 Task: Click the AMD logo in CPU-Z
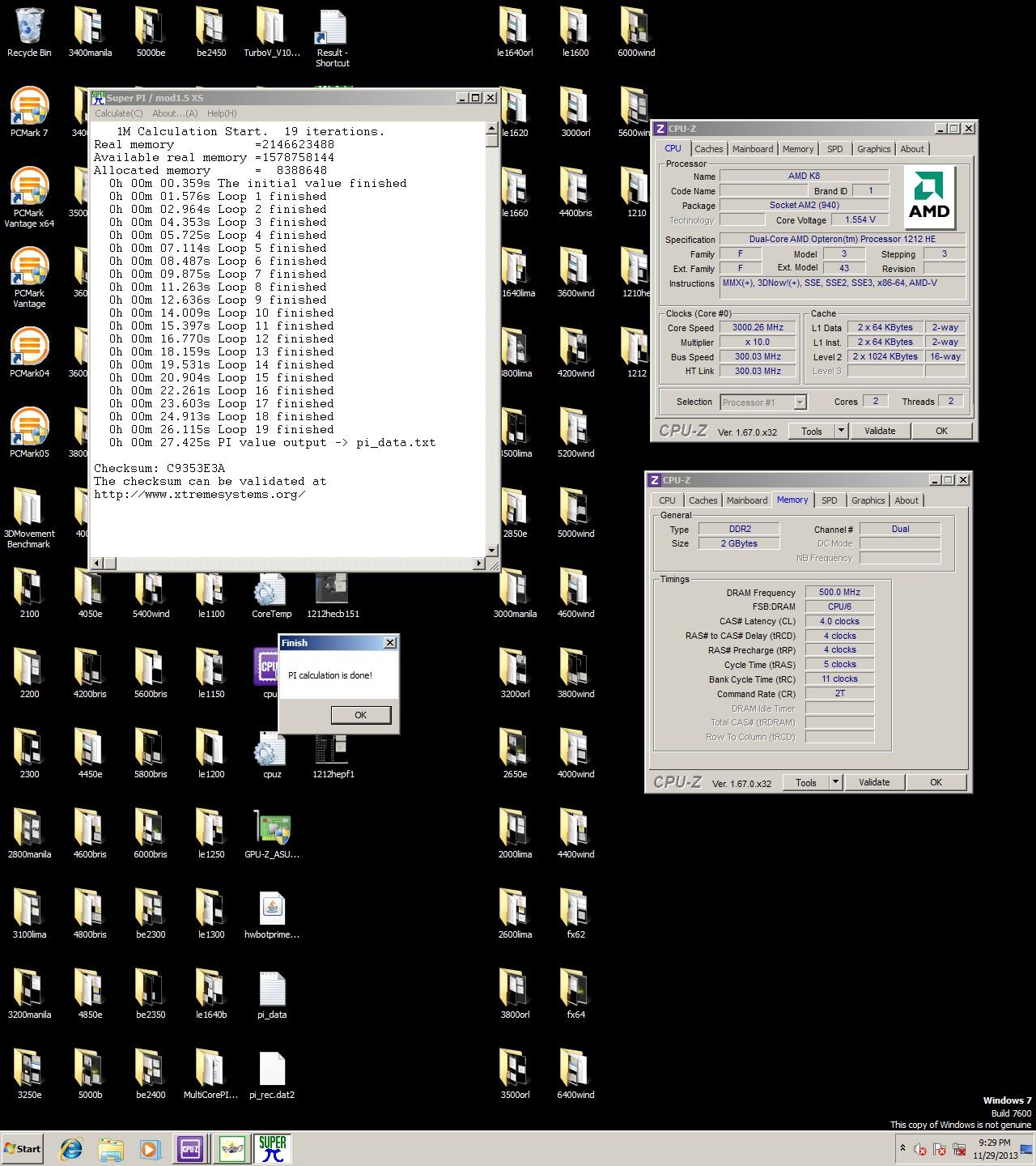tap(929, 198)
